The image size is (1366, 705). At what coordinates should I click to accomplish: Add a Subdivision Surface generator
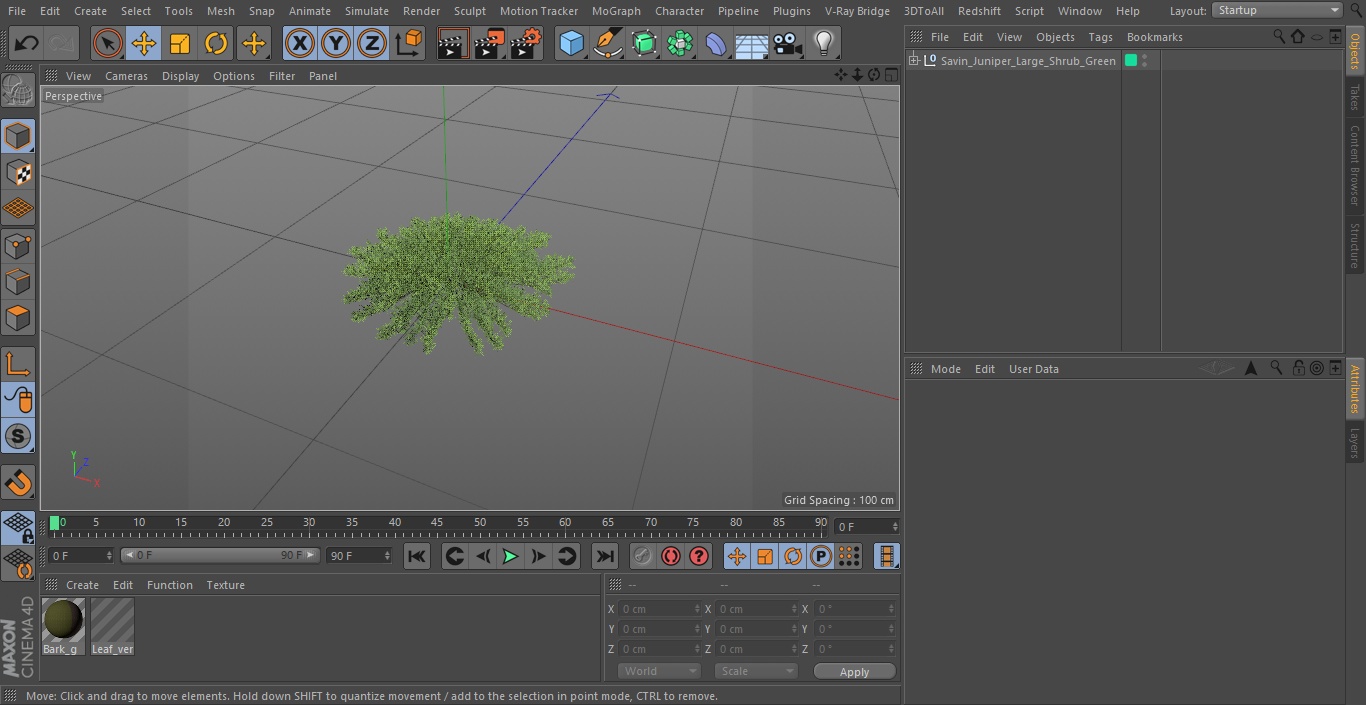(644, 43)
